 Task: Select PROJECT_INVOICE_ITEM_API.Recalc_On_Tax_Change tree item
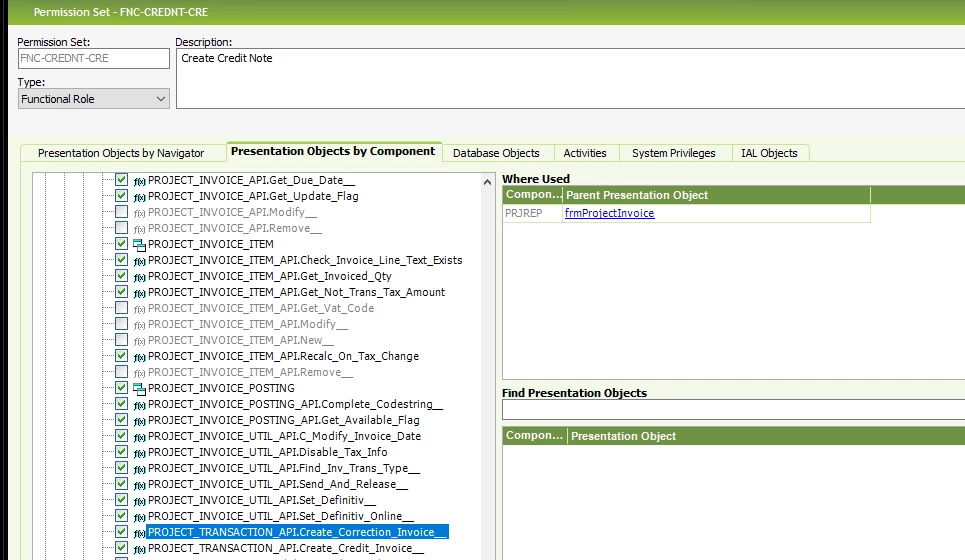pos(283,356)
